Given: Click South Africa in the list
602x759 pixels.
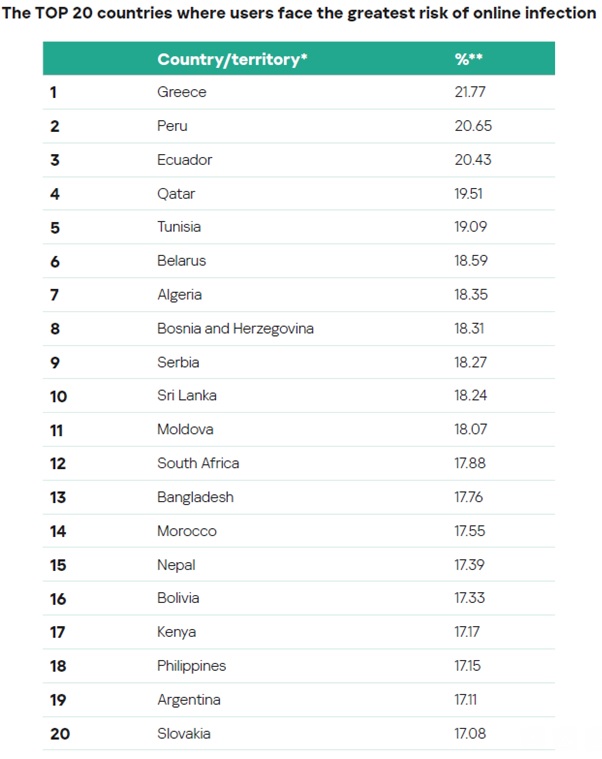Looking at the screenshot, I should point(198,463).
